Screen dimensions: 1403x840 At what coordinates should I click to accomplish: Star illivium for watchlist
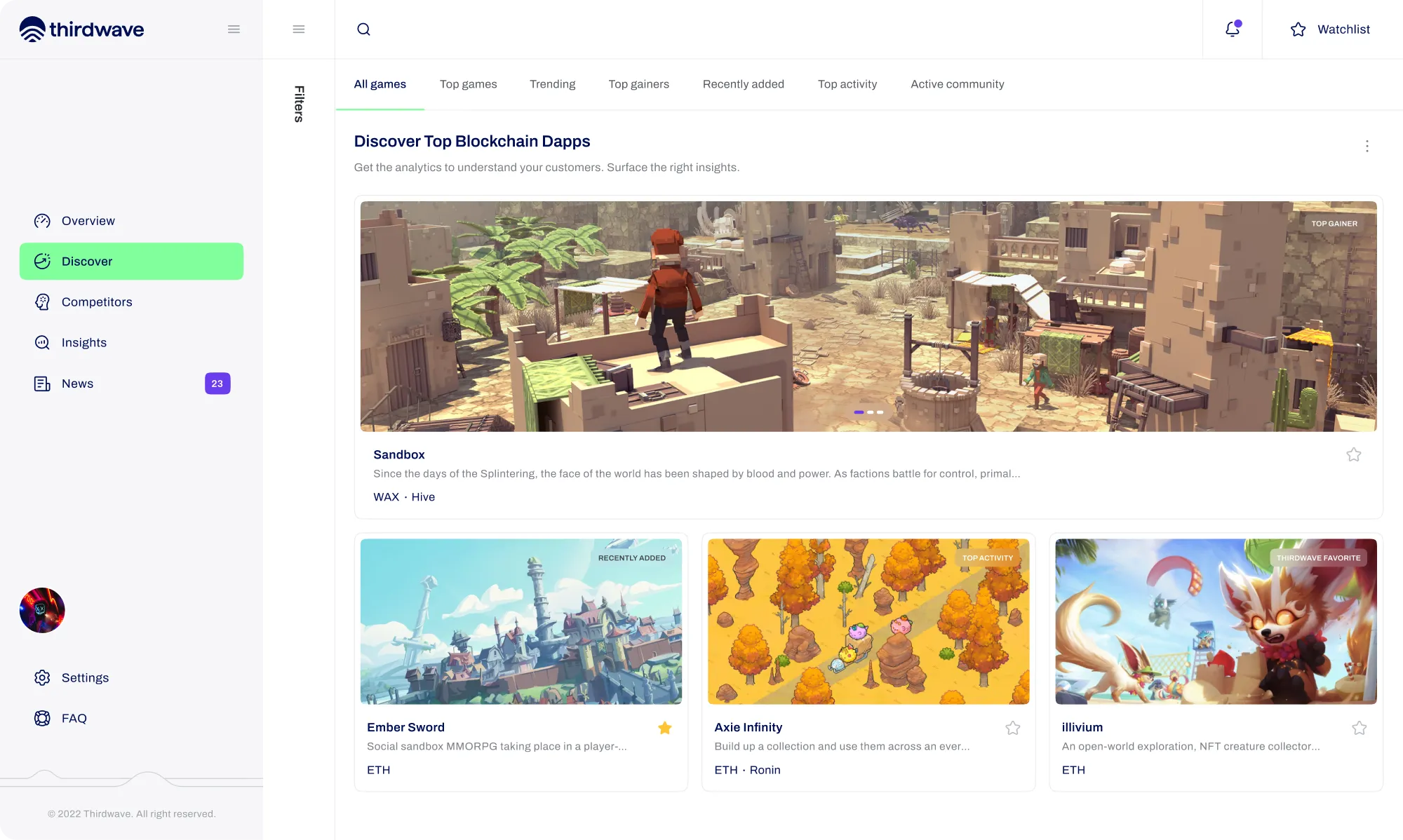[x=1360, y=728]
